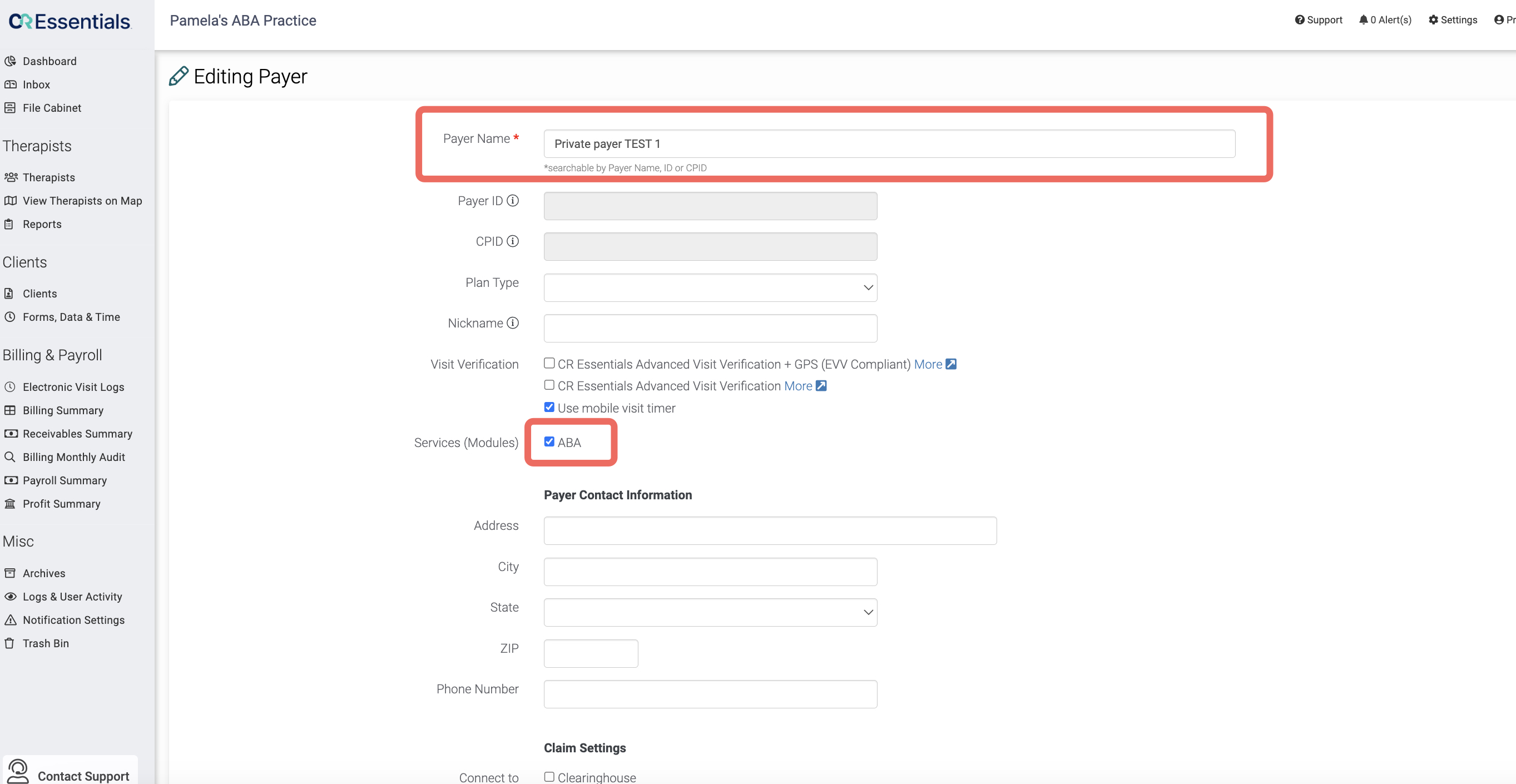Screen dimensions: 1516x784
Task: Go to Electronic Visit Logs
Action: 73,388
